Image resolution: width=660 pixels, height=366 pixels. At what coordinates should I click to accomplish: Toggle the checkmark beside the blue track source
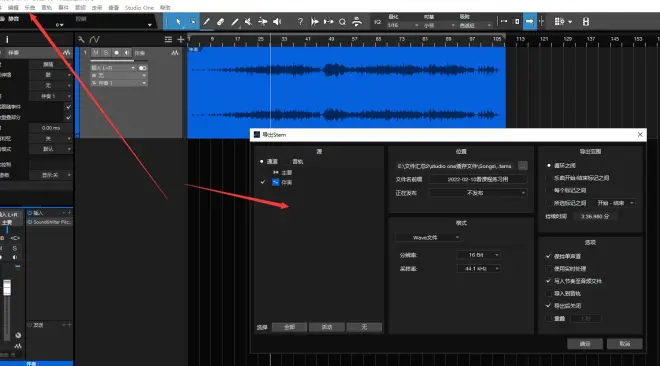pos(263,182)
